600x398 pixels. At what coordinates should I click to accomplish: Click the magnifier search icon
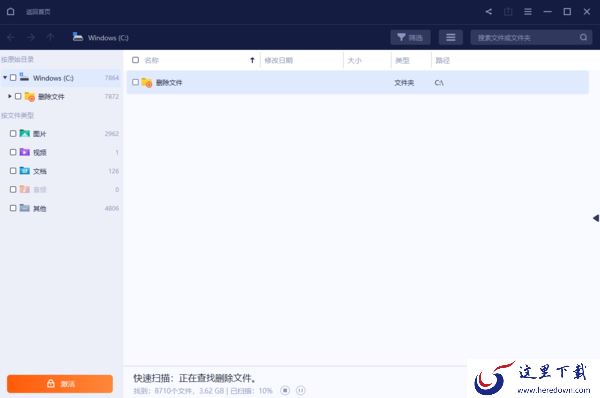(583, 37)
